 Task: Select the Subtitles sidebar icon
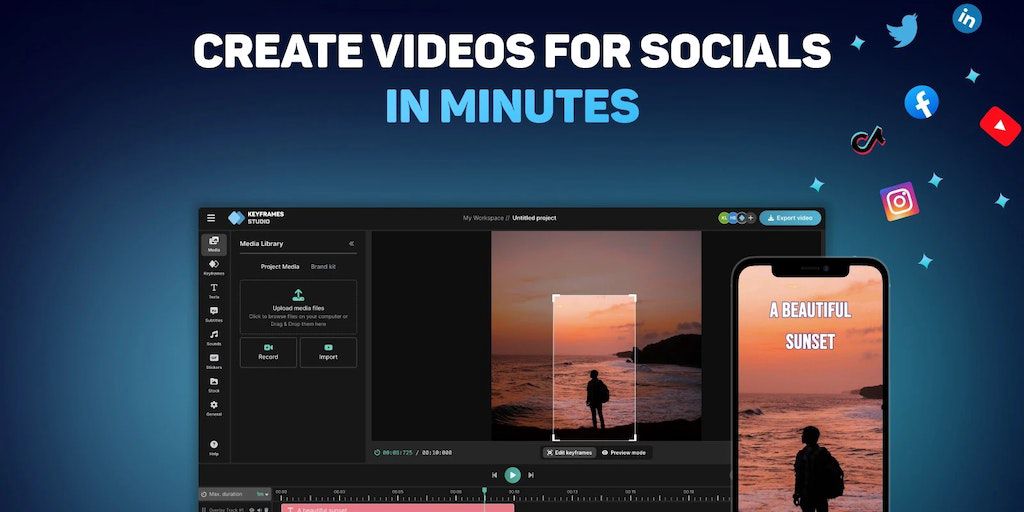[214, 314]
